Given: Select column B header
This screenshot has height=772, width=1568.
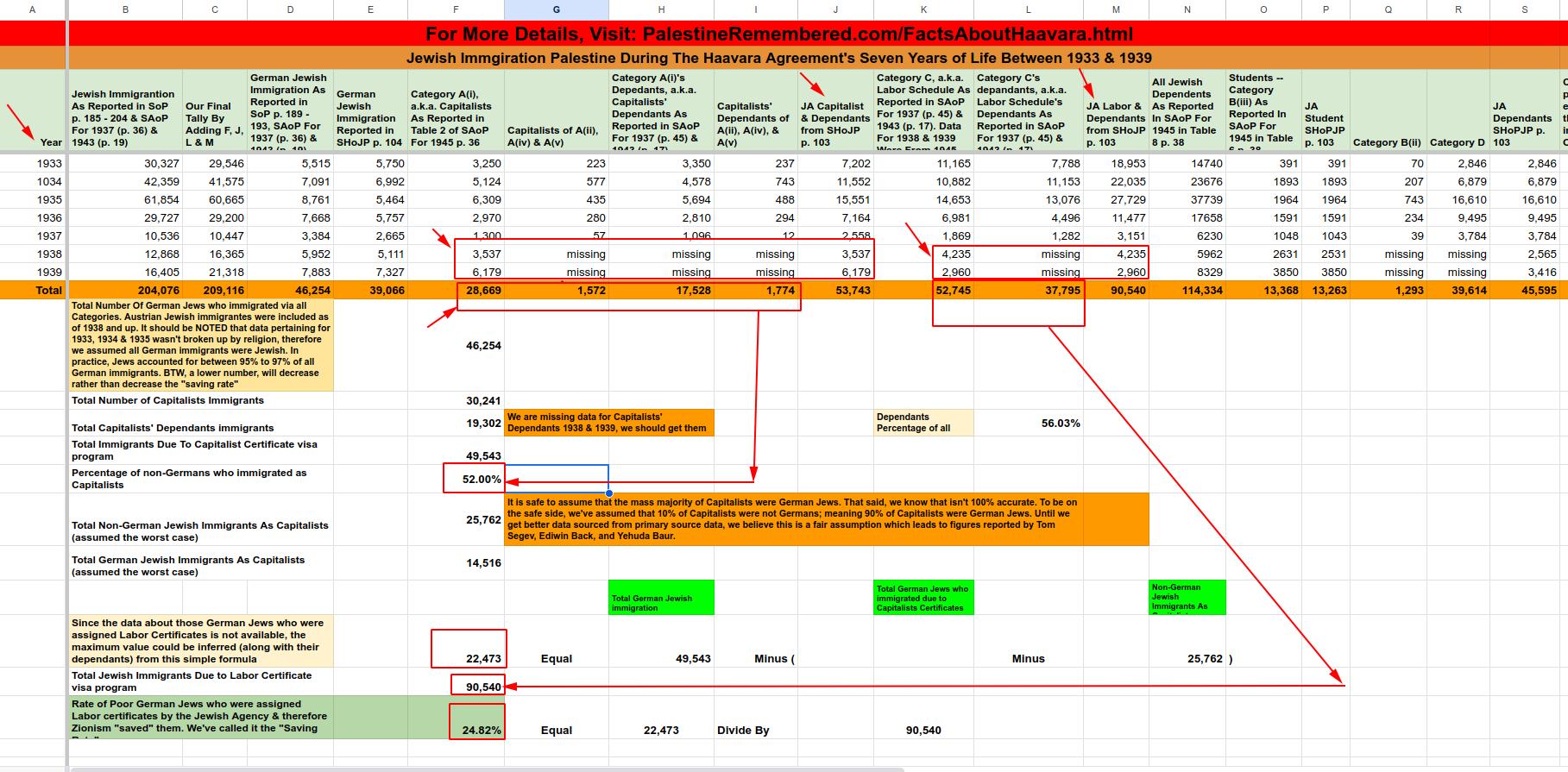Looking at the screenshot, I should tap(125, 9).
